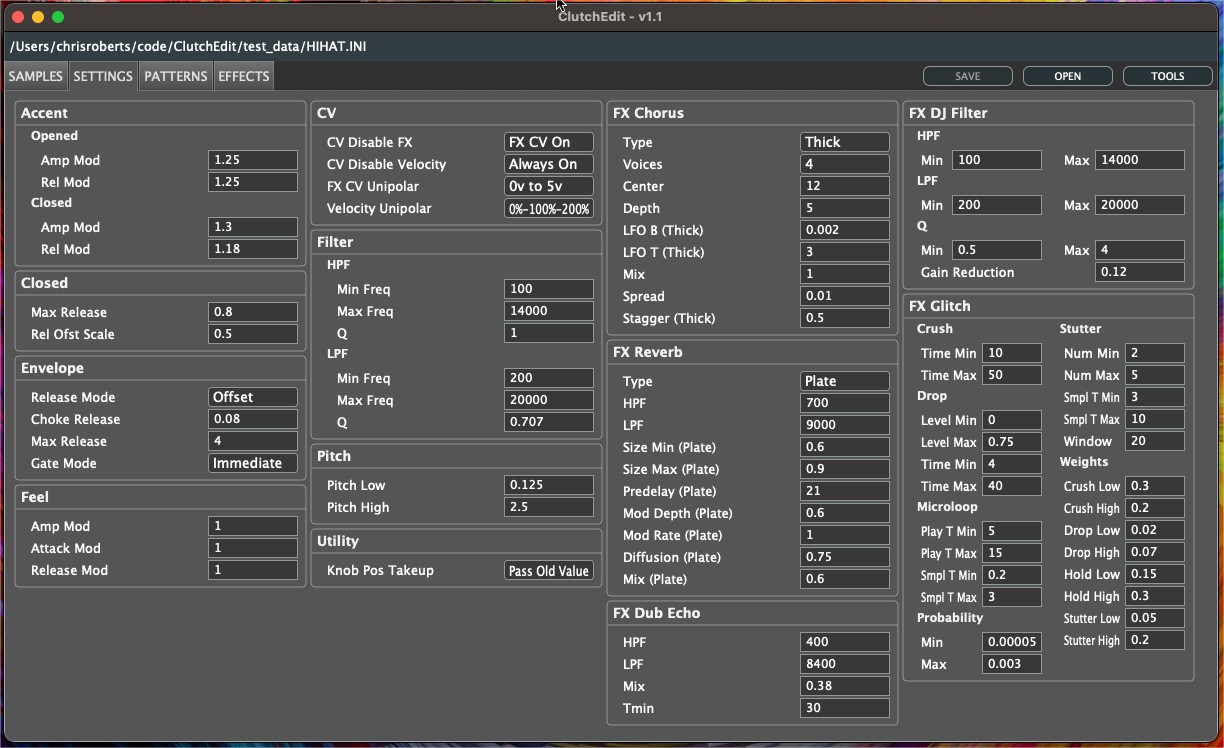Click the Dub Echo Tmin field
Screen dimensions: 1224x748
845,708
